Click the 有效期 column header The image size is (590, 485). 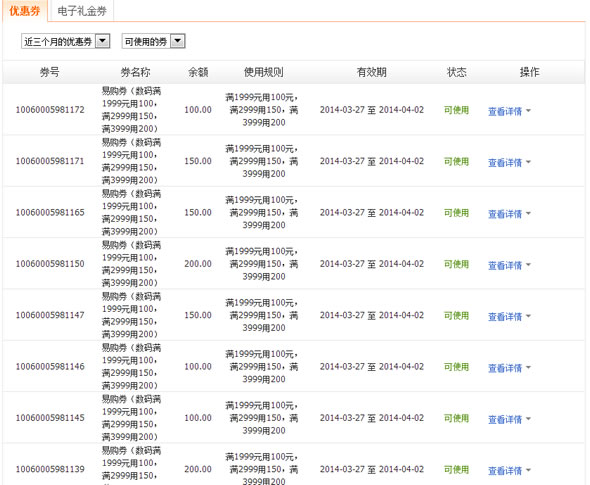pos(372,72)
